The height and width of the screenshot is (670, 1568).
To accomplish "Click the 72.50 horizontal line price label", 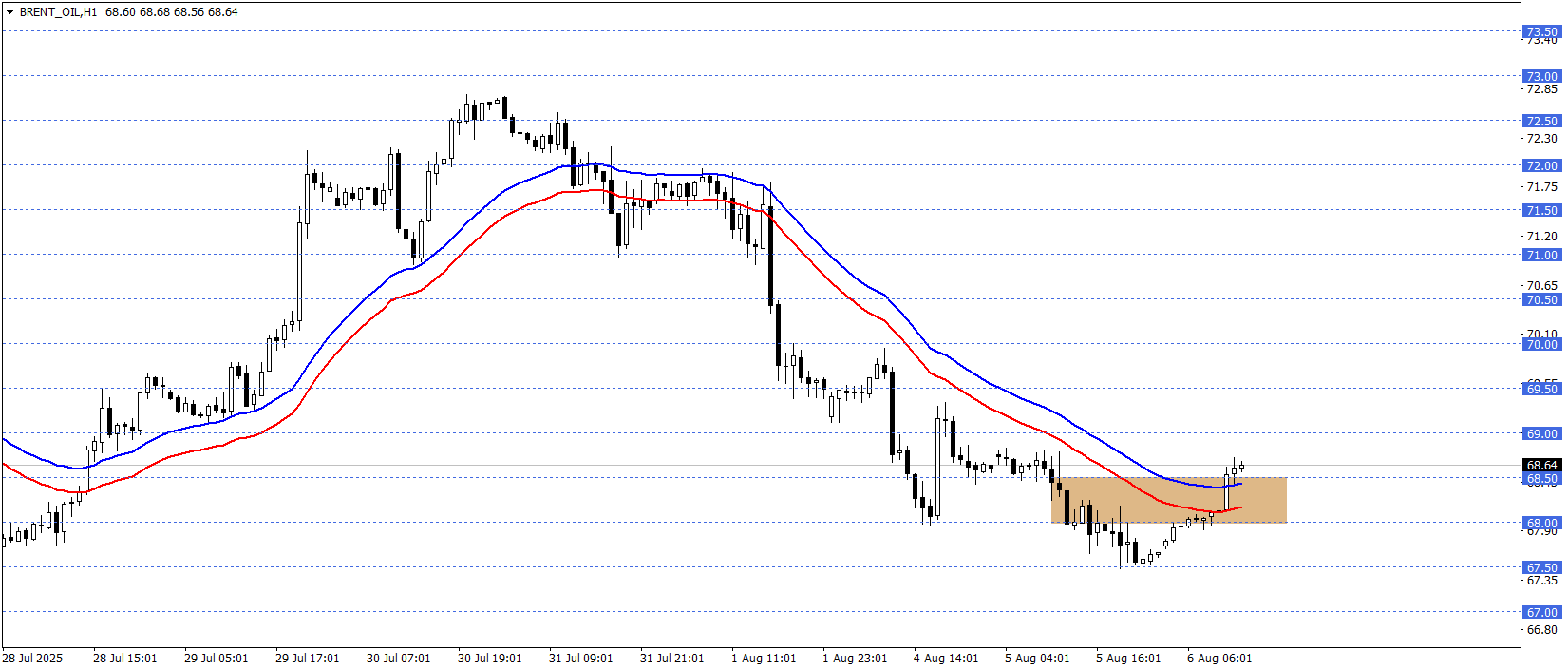I will point(1542,121).
